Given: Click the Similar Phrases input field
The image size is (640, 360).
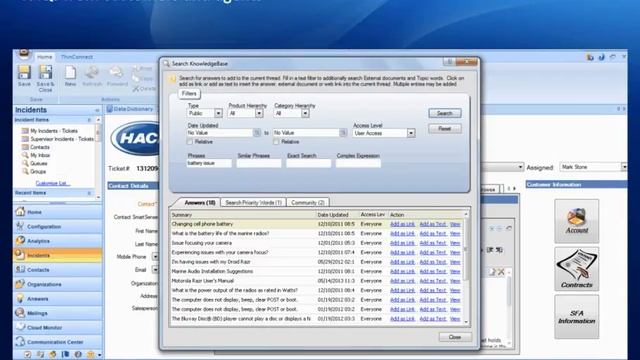Looking at the screenshot, I should (259, 163).
